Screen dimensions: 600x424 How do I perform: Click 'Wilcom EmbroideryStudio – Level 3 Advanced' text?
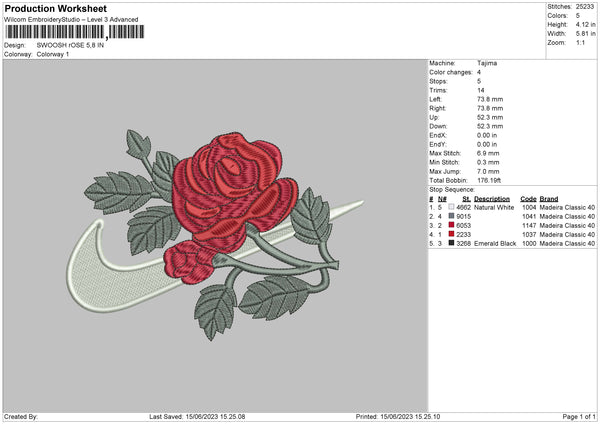[71, 20]
